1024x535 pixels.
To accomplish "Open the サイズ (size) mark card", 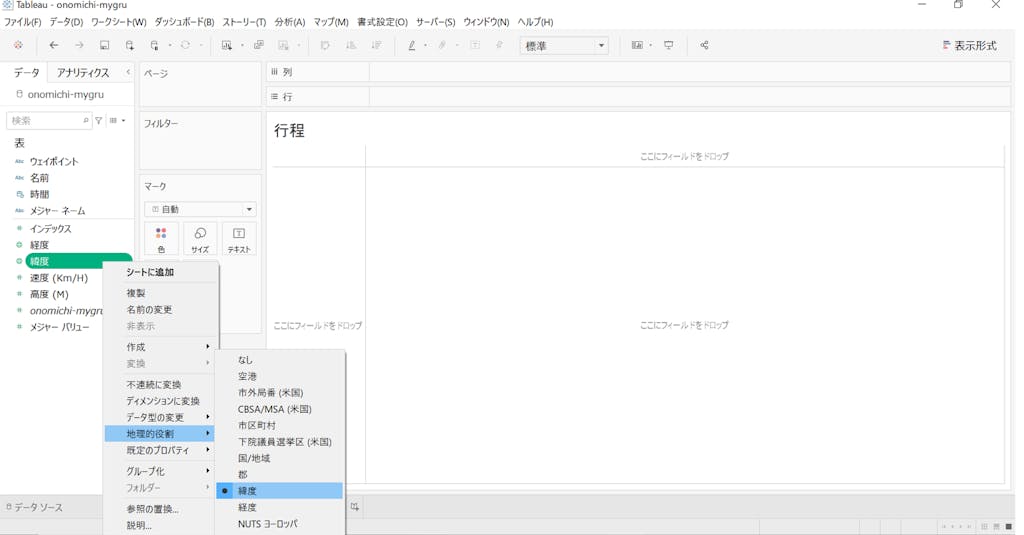I will [x=200, y=239].
